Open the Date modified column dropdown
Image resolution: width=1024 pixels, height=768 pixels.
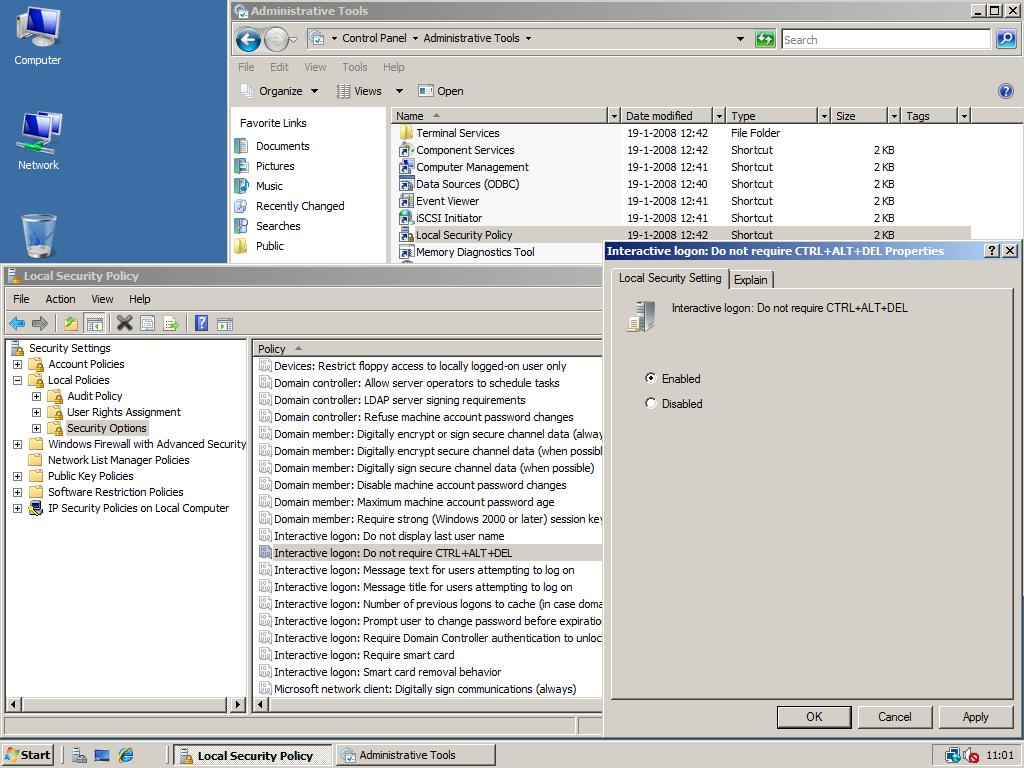click(x=719, y=116)
